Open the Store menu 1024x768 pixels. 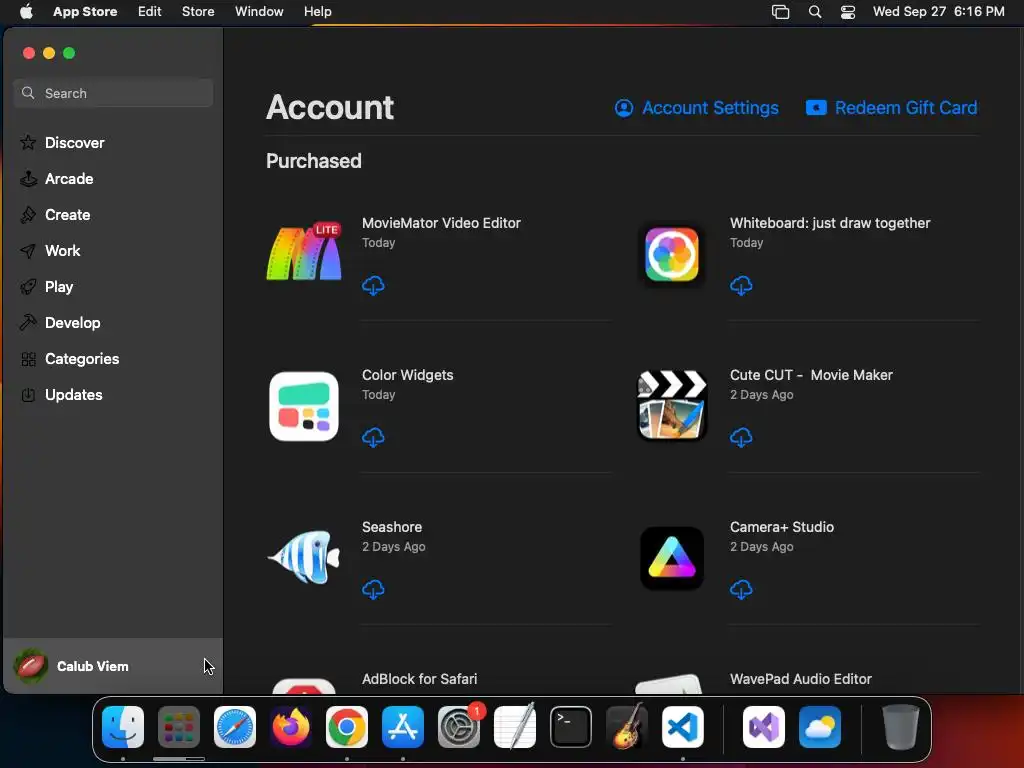[x=198, y=11]
